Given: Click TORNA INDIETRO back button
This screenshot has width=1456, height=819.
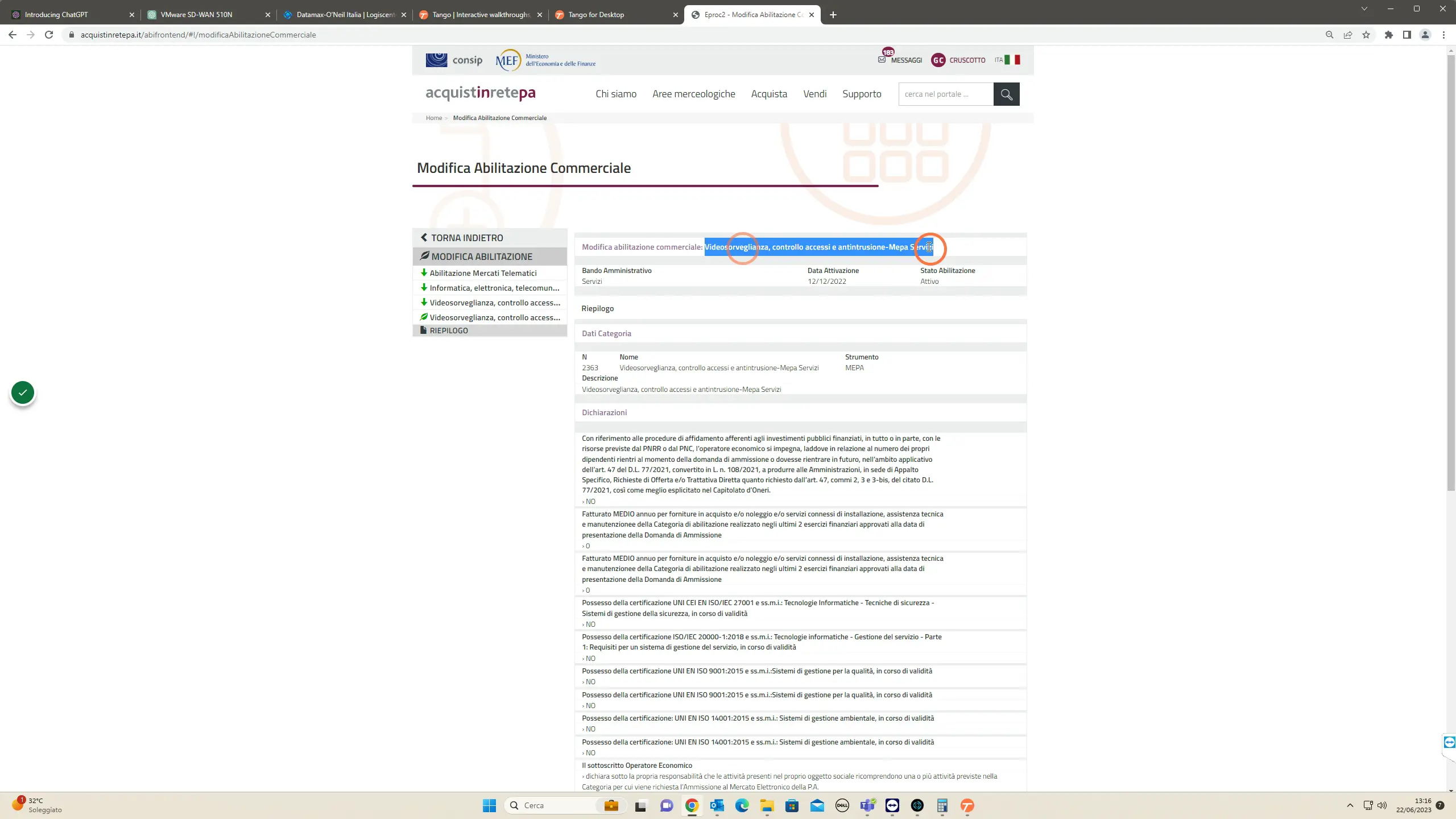Looking at the screenshot, I should coord(490,238).
